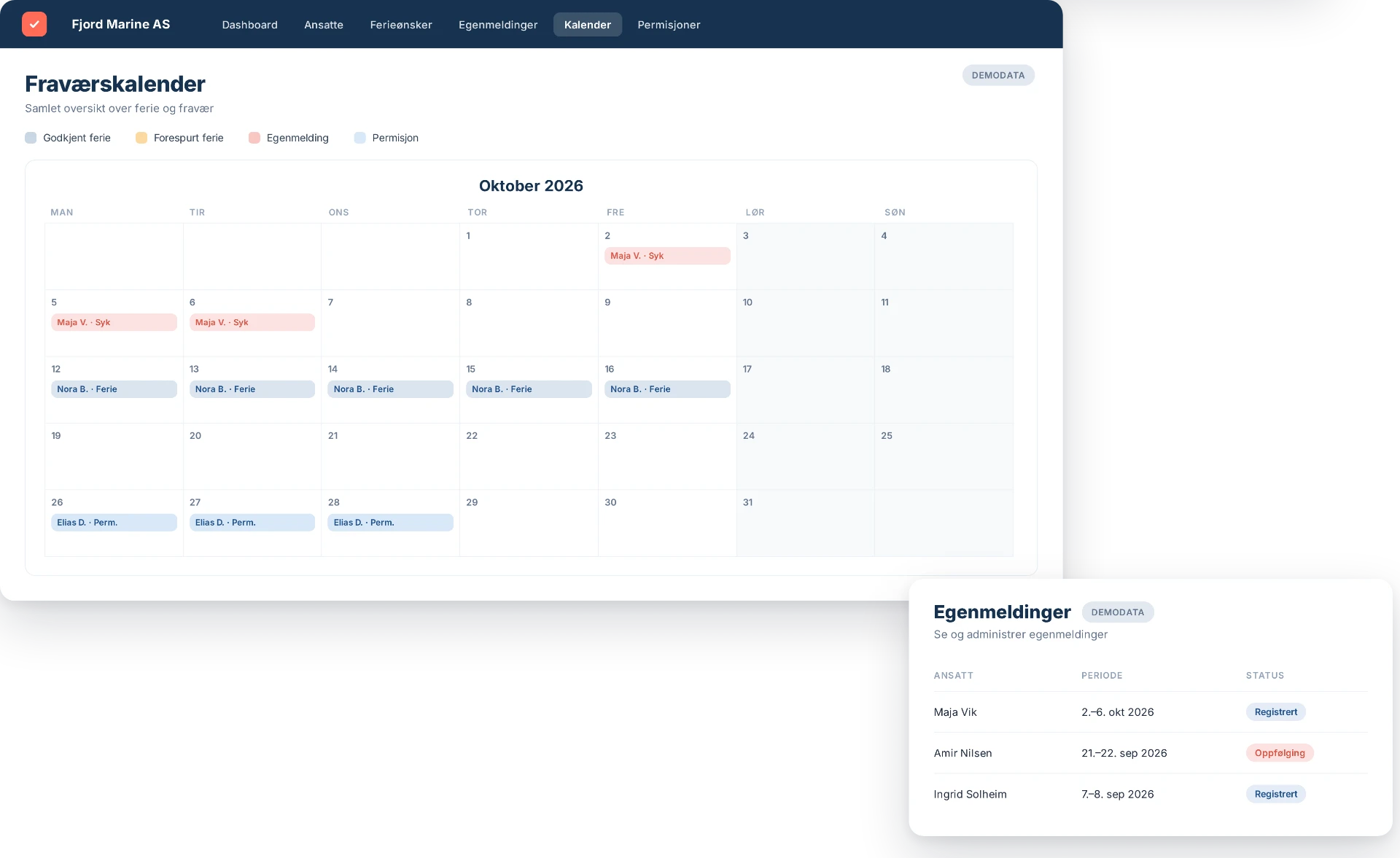Click the PERIODE column header
The height and width of the screenshot is (858, 1400).
(x=1102, y=676)
